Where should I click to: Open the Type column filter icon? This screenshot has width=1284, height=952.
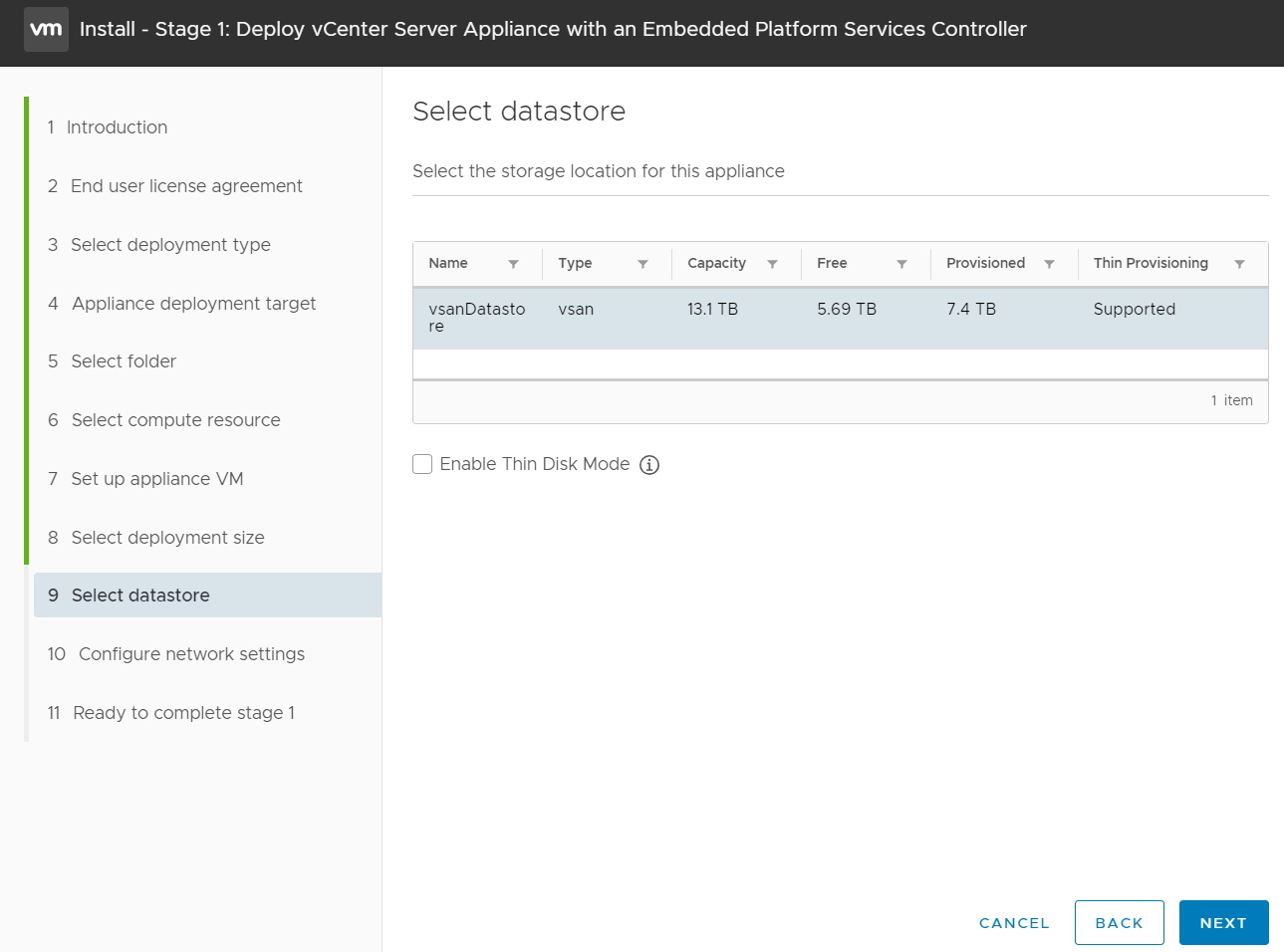click(x=642, y=264)
